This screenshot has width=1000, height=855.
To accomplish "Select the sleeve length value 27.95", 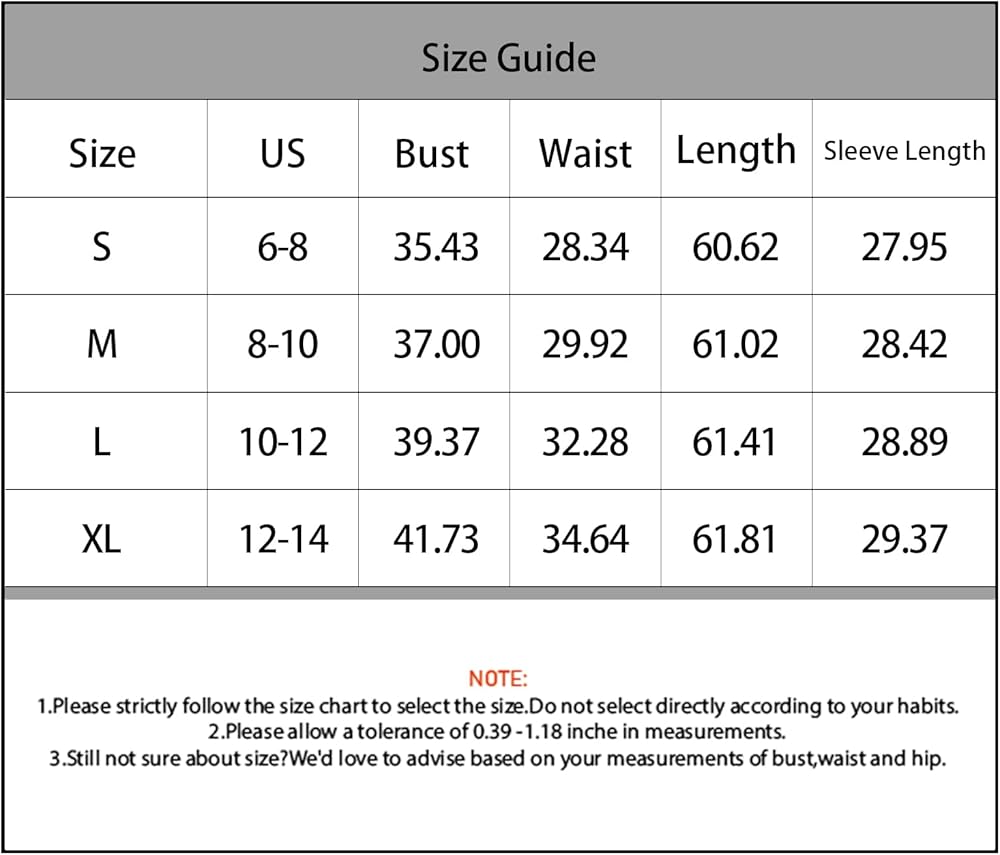I will 904,246.
